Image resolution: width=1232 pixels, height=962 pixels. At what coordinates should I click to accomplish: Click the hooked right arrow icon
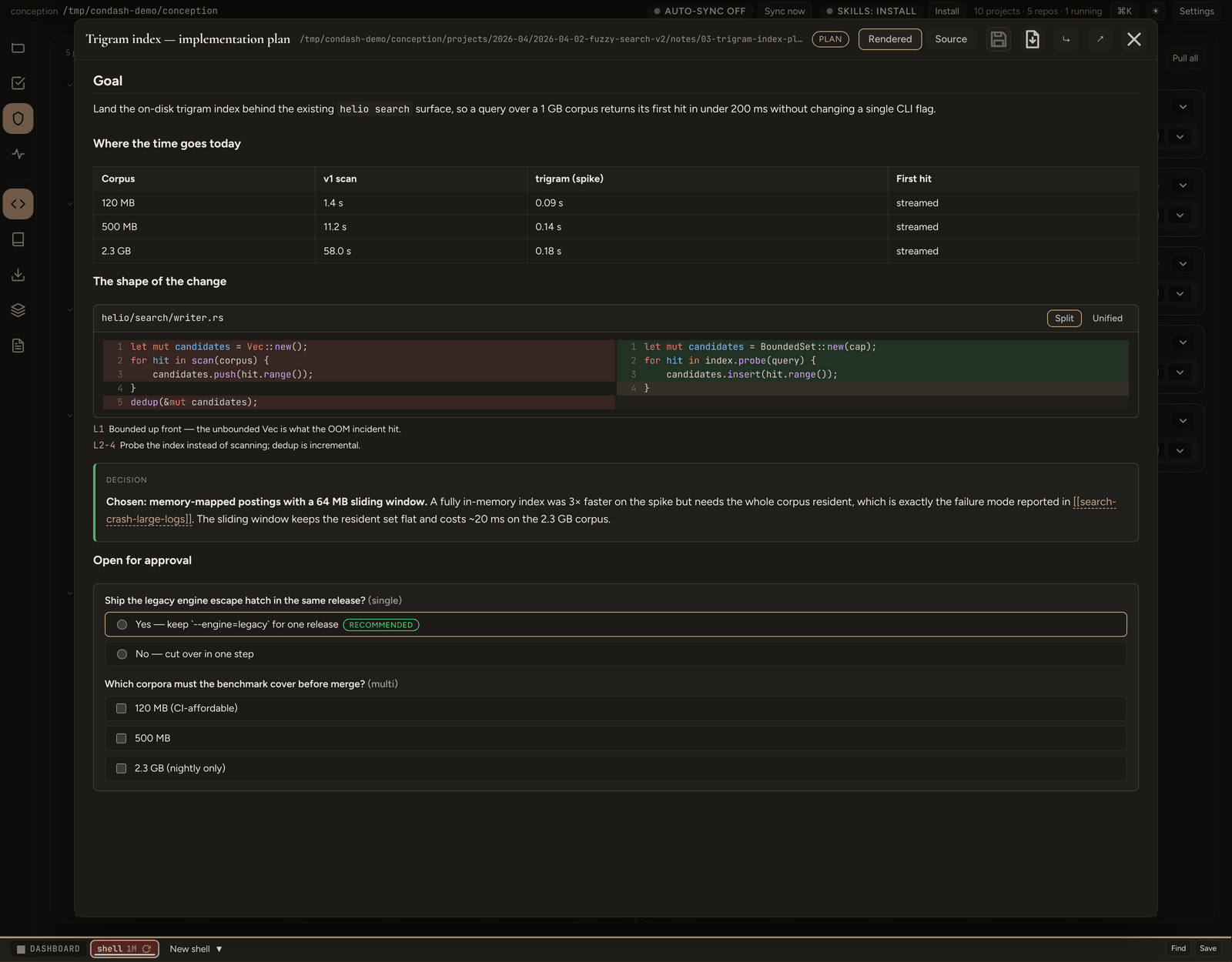point(1066,39)
